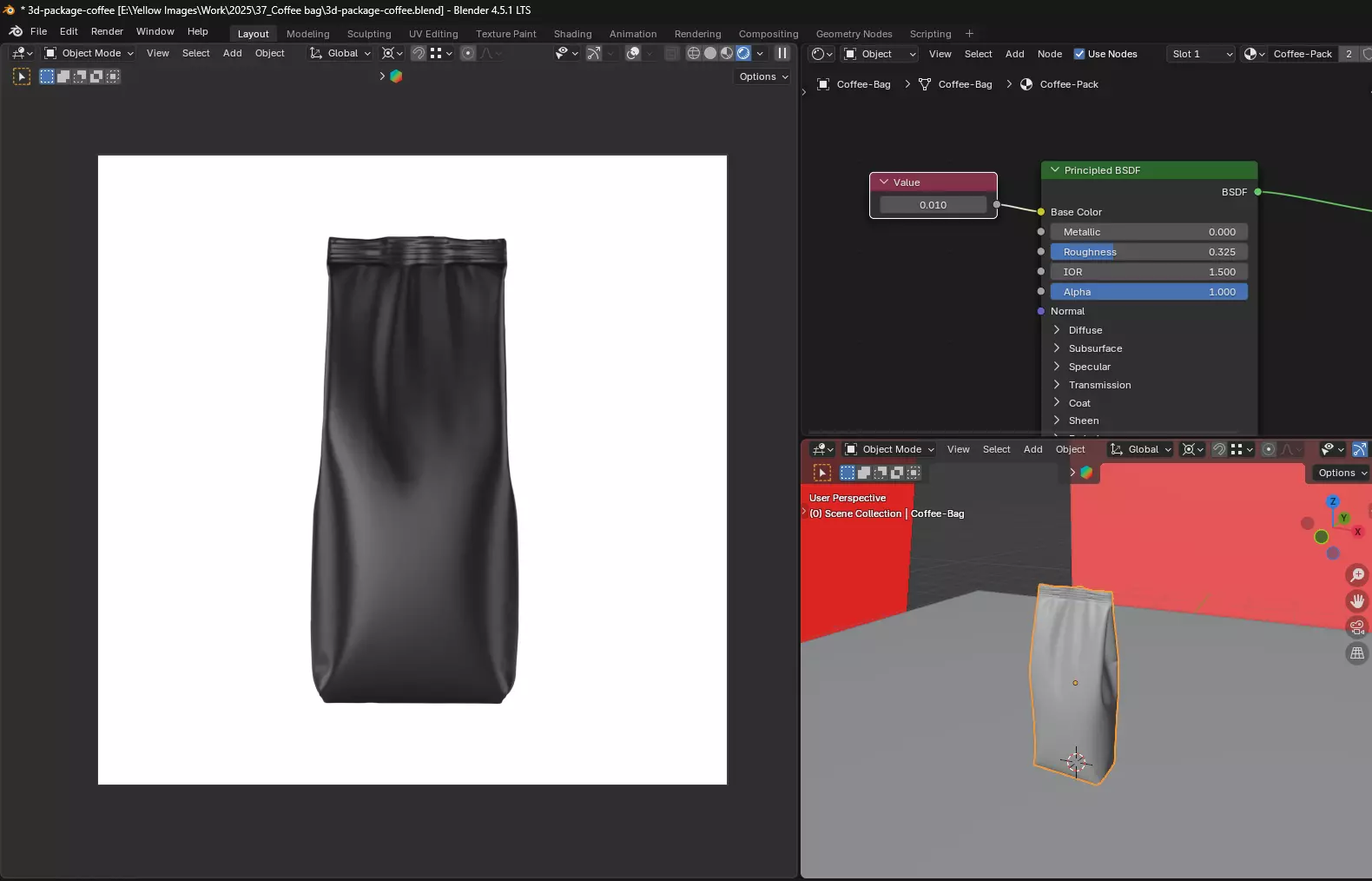Click the blue Z axis on the navigation gizmo
Image resolution: width=1372 pixels, height=881 pixels.
click(x=1333, y=502)
